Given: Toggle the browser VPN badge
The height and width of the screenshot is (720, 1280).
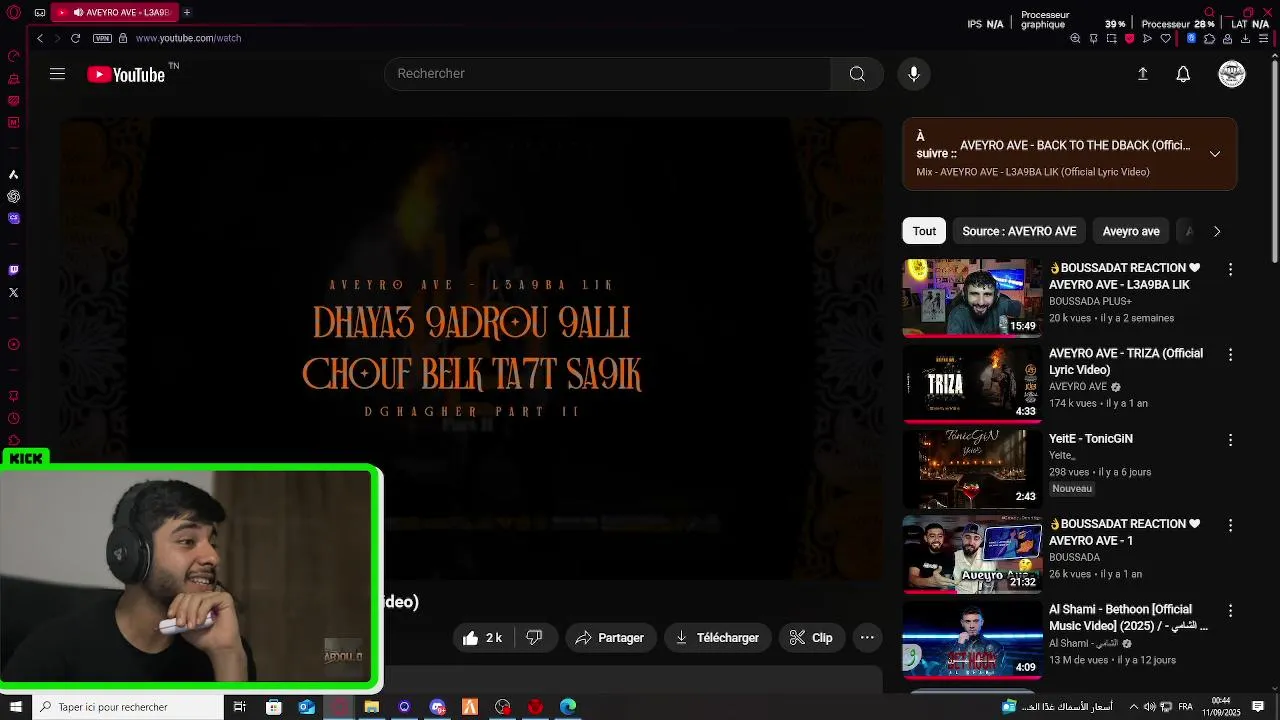Looking at the screenshot, I should coord(102,38).
